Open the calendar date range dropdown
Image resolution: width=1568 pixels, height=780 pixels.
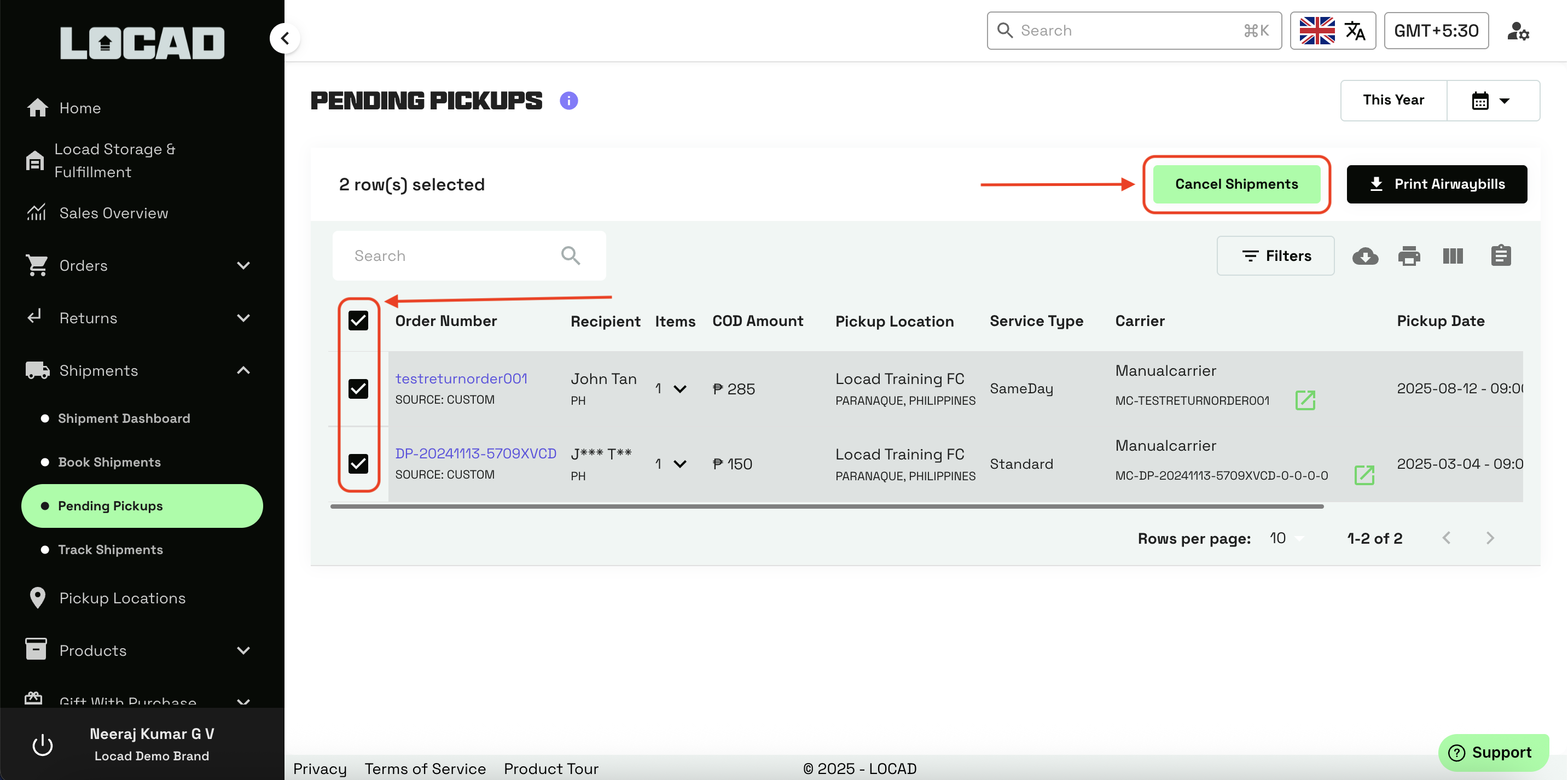(1492, 101)
